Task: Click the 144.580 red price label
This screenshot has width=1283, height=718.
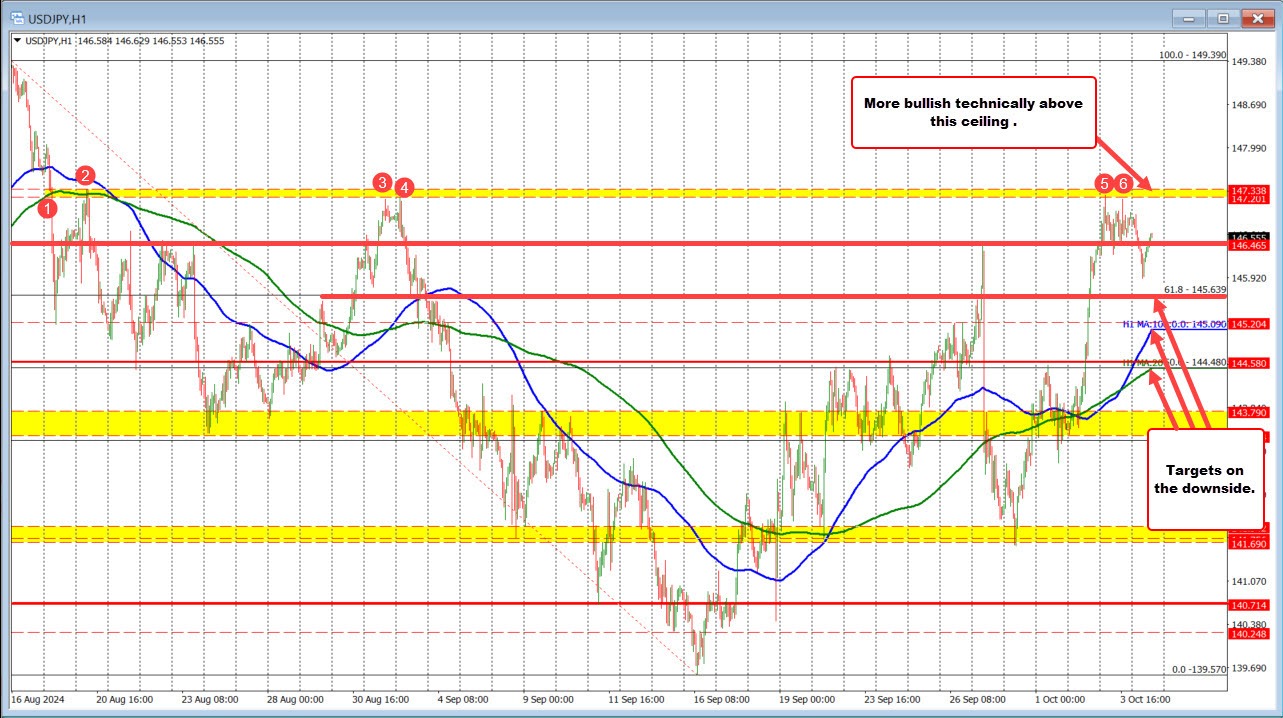Action: point(1251,364)
